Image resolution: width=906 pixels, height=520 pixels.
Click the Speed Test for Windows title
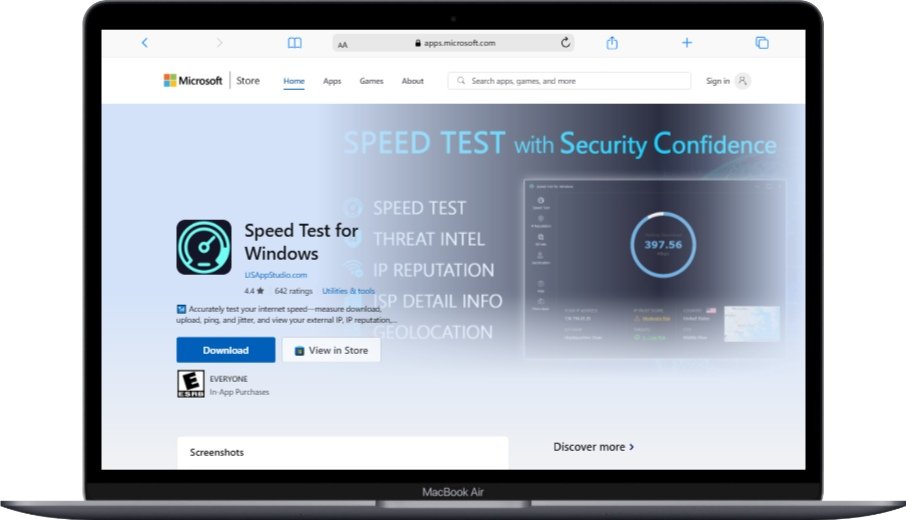point(301,242)
